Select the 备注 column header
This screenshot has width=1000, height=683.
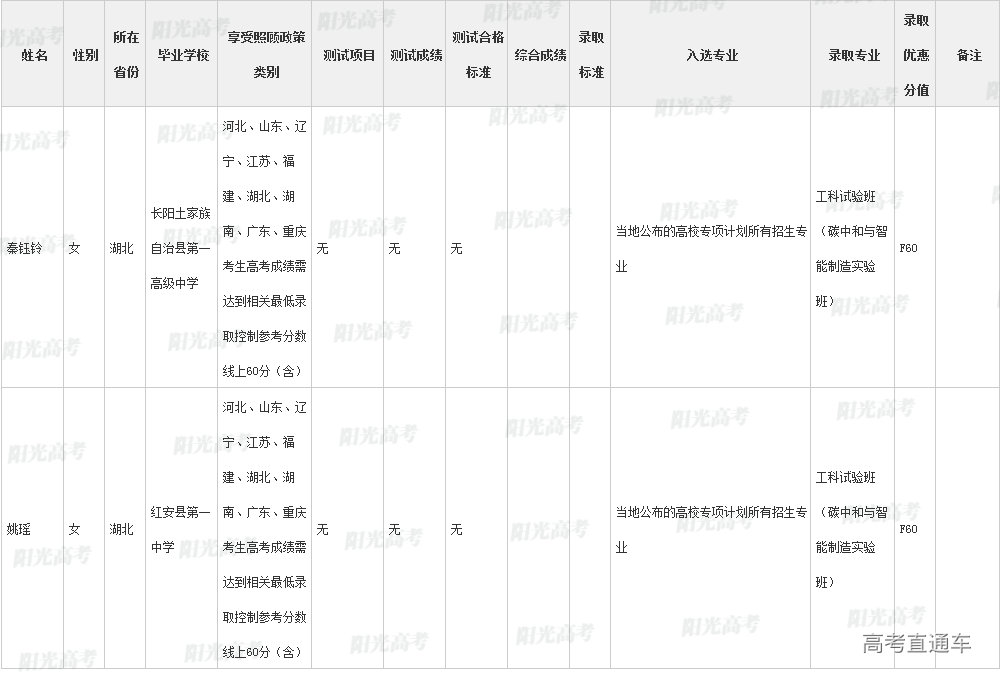click(968, 56)
